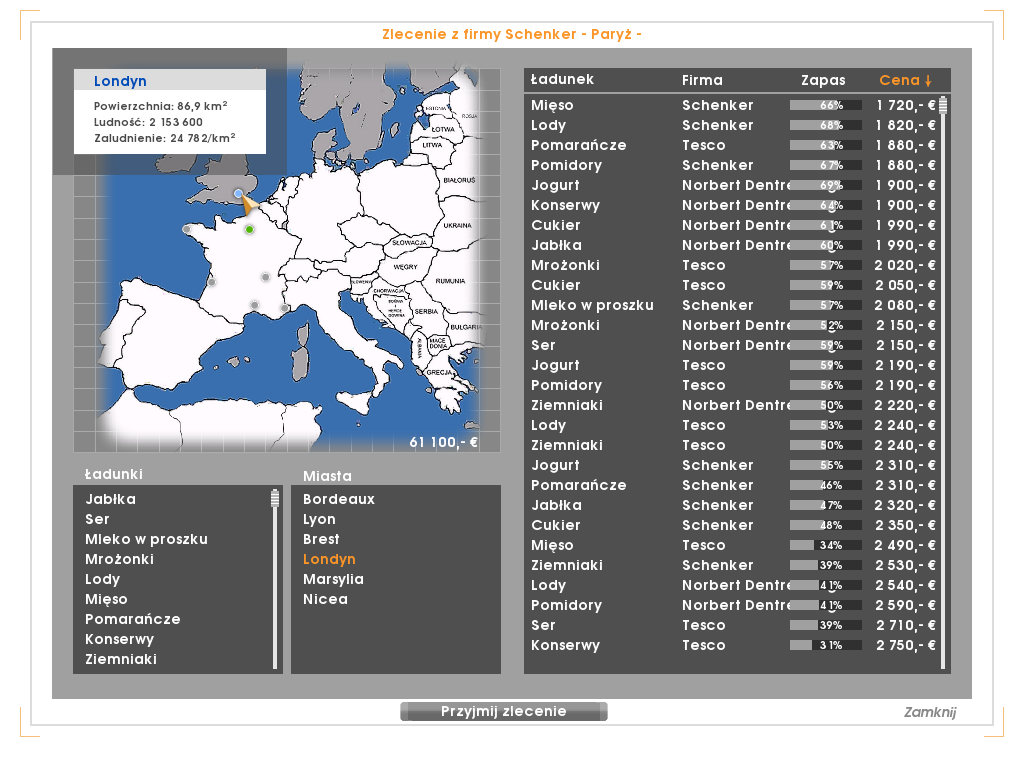1024x768 pixels.
Task: Select Ziemniaki Tesco row at 2 240 €
Action: pos(733,445)
